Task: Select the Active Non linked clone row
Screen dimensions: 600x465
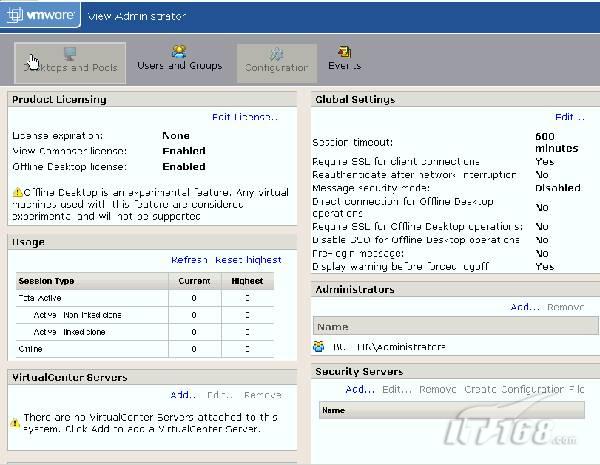Action: [x=145, y=315]
